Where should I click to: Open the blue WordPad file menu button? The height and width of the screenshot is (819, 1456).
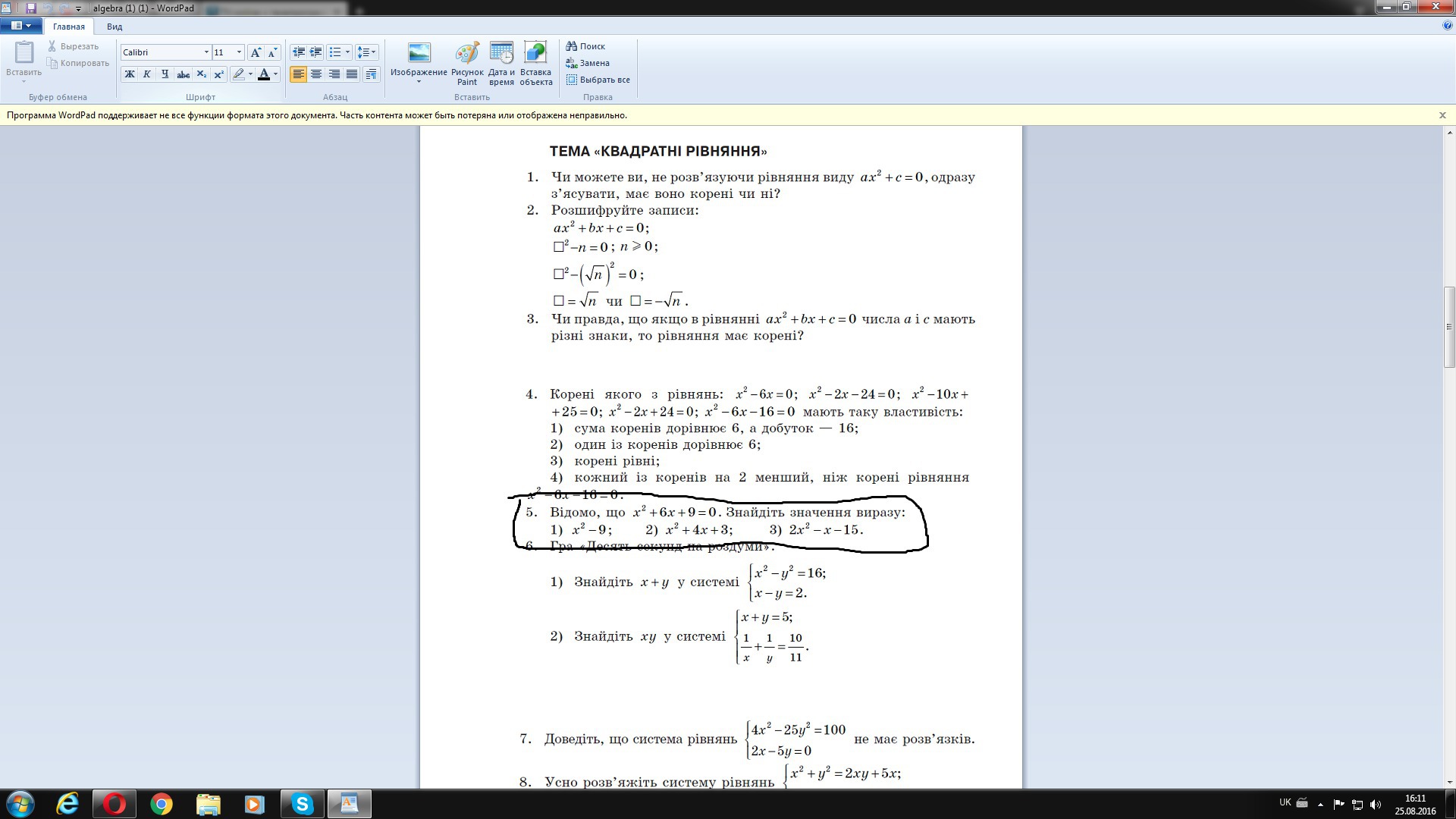tap(20, 26)
